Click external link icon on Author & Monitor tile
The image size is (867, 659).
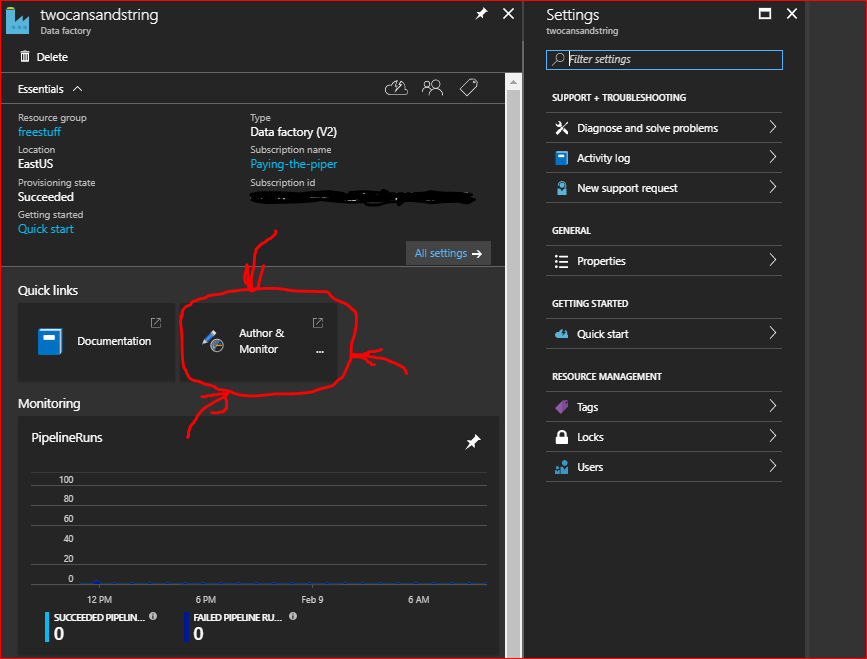coord(318,323)
